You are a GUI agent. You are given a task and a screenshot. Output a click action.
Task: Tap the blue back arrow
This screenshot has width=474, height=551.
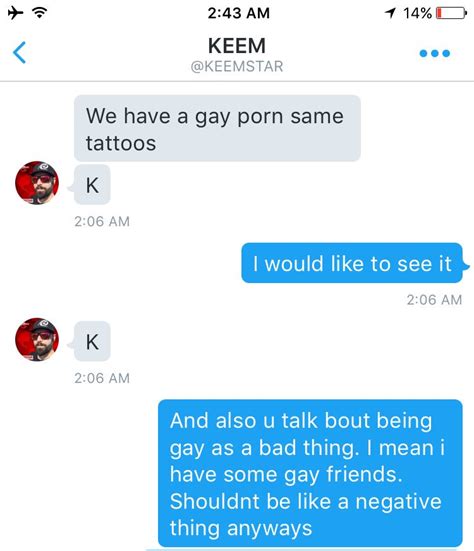coord(19,53)
